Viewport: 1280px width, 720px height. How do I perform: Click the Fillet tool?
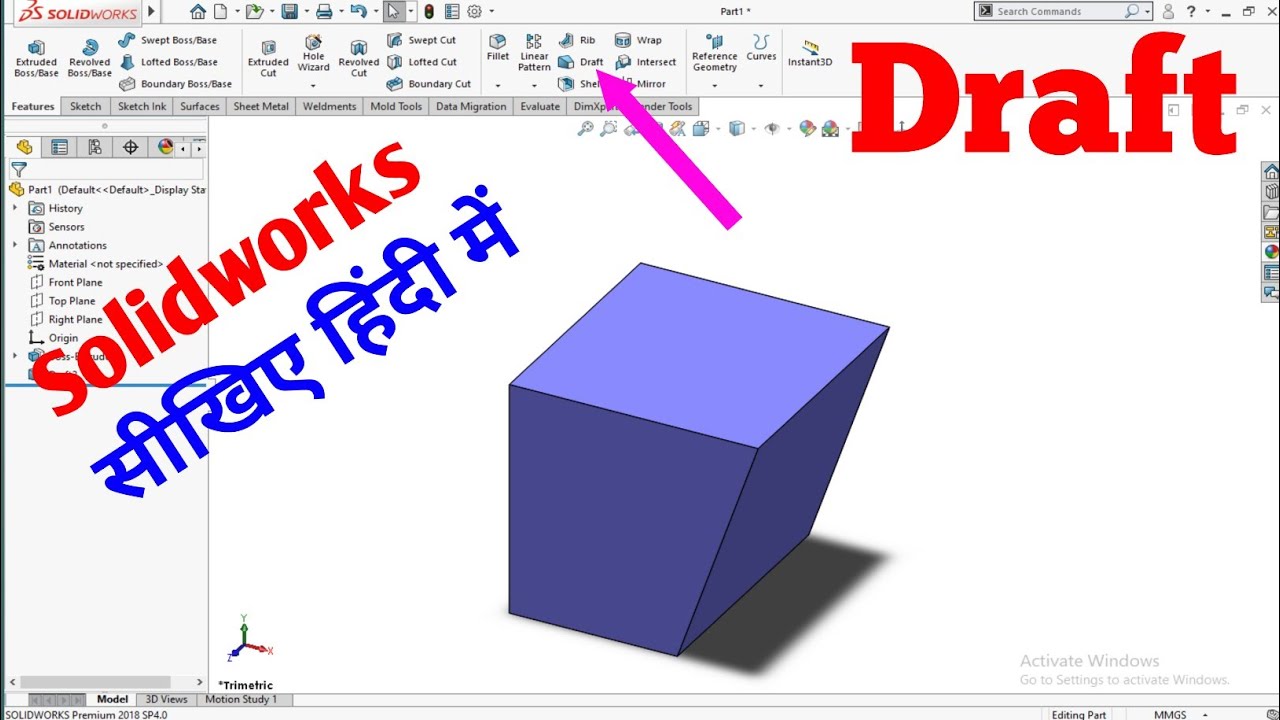click(x=498, y=48)
